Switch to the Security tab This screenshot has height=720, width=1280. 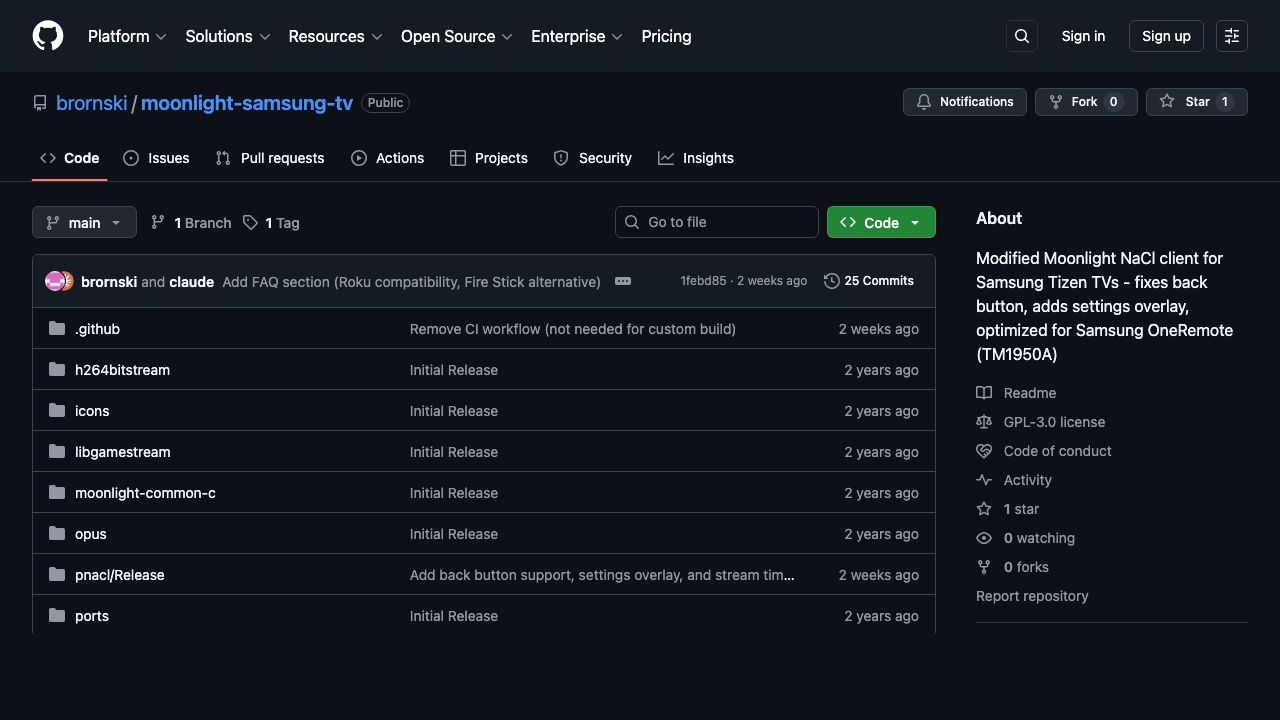pos(593,158)
